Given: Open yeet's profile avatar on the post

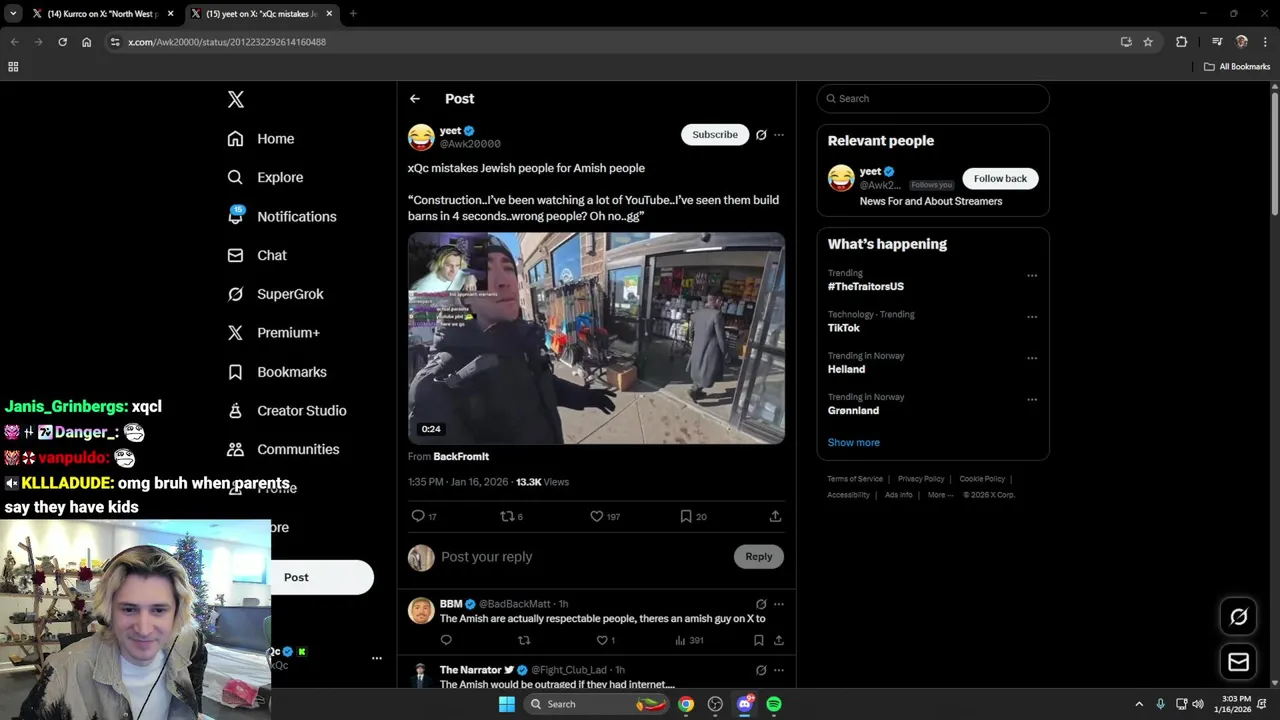Looking at the screenshot, I should [421, 137].
